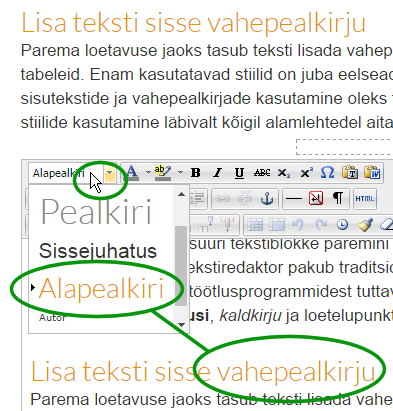This screenshot has height=411, width=393.
Task: Expand text color dropdown arrow
Action: click(x=148, y=173)
